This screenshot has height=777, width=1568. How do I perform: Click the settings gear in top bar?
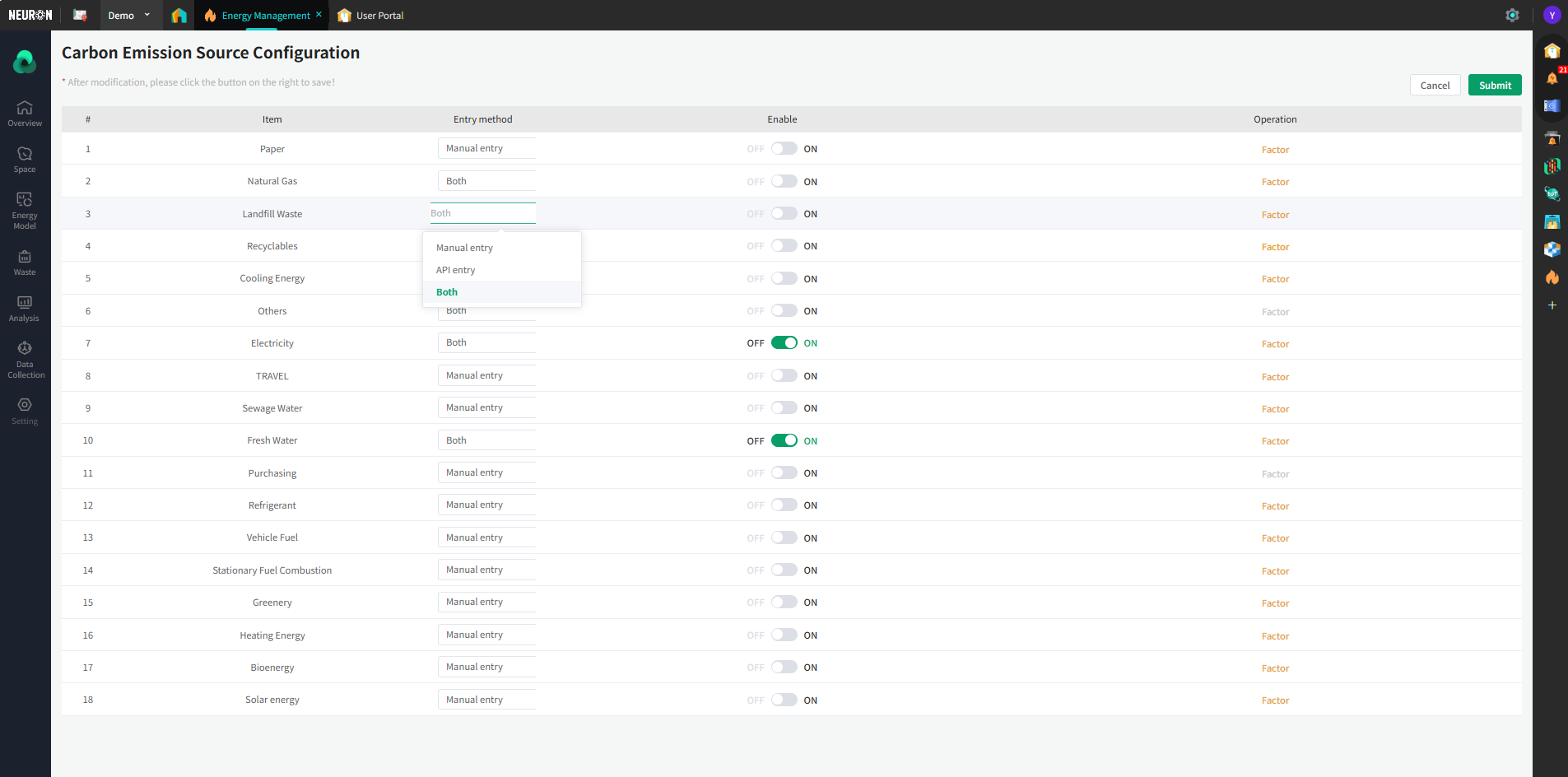click(x=1512, y=15)
